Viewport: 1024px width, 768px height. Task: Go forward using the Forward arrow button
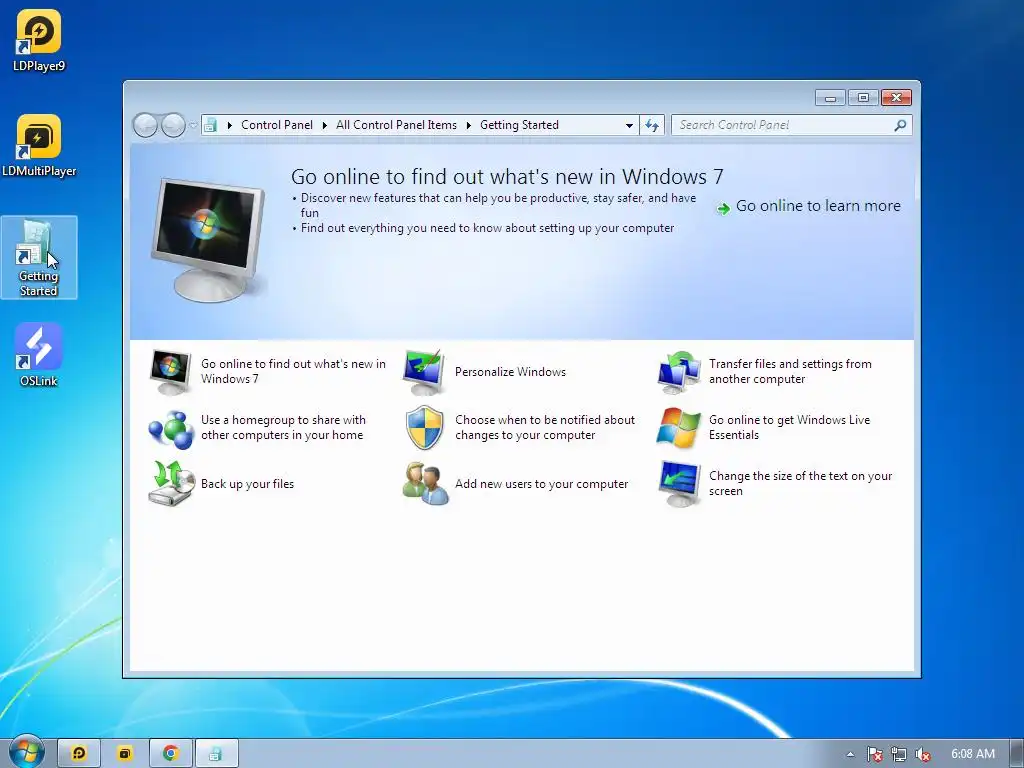[173, 125]
